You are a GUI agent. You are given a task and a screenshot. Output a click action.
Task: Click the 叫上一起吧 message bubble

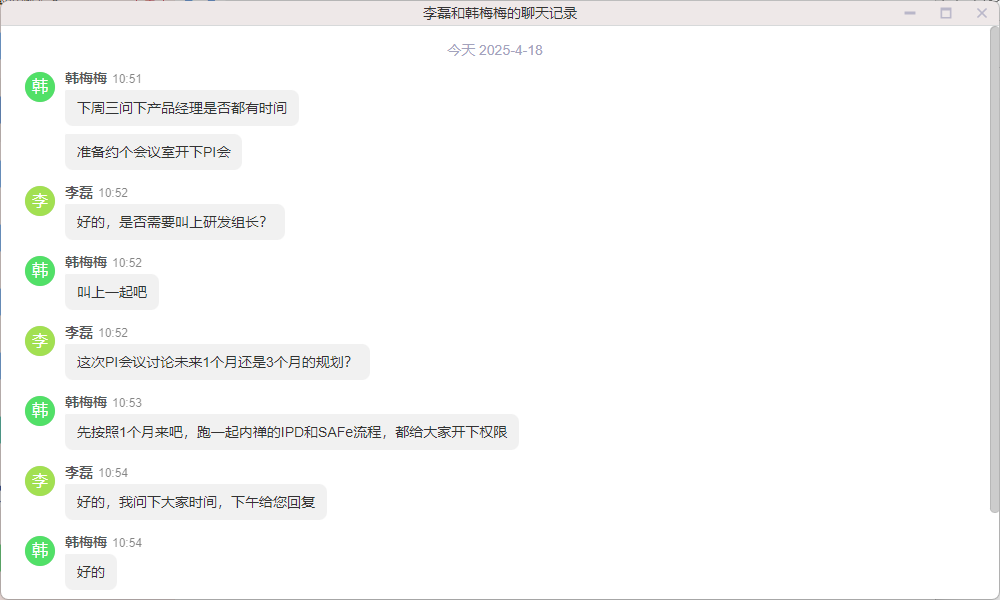coord(112,292)
